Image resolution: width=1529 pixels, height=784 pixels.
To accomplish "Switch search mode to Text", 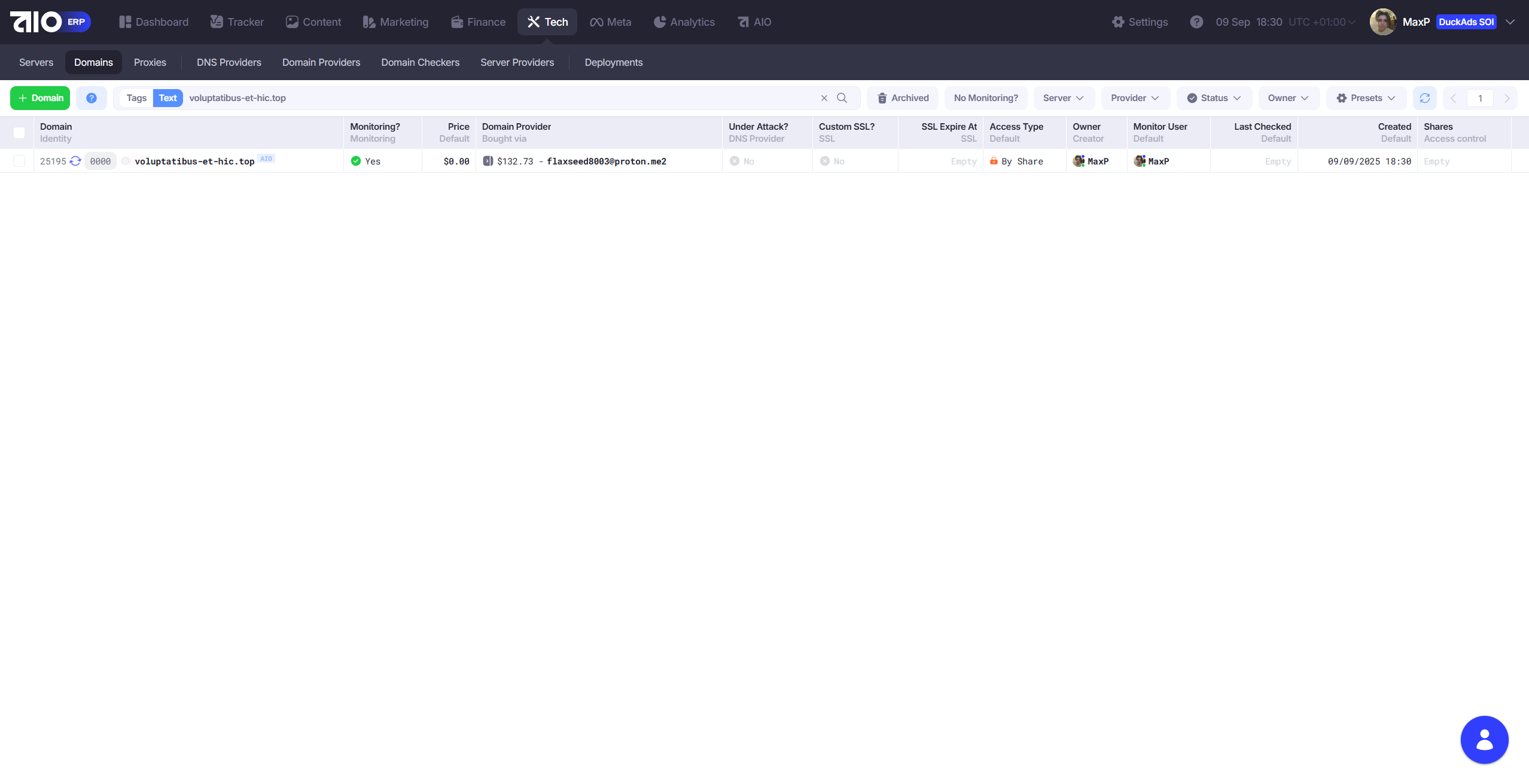I will (168, 98).
